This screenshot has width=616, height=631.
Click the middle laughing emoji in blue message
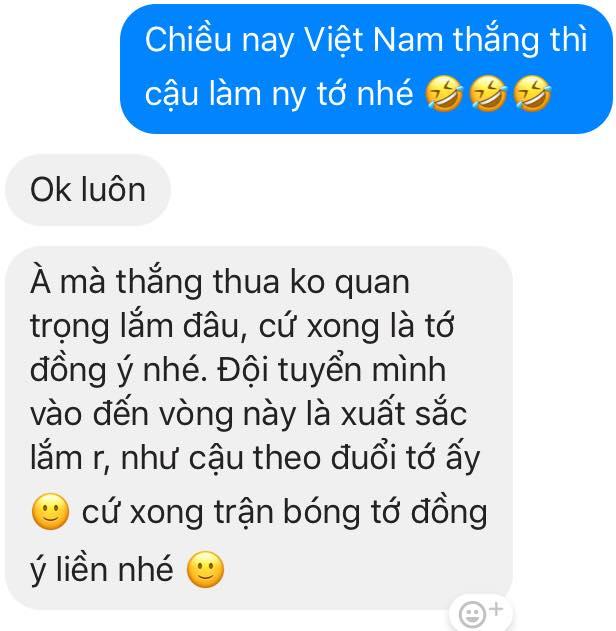click(488, 94)
